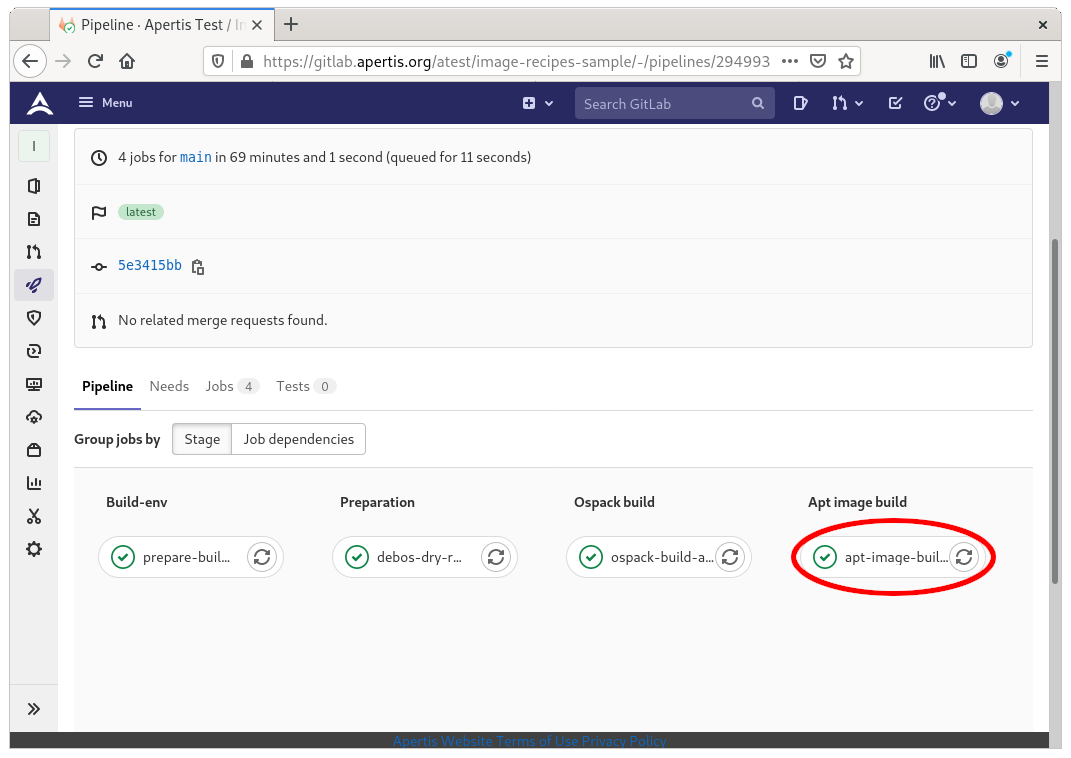Image resolution: width=1071 pixels, height=758 pixels.
Task: Open a new browser tab
Action: pos(291,25)
